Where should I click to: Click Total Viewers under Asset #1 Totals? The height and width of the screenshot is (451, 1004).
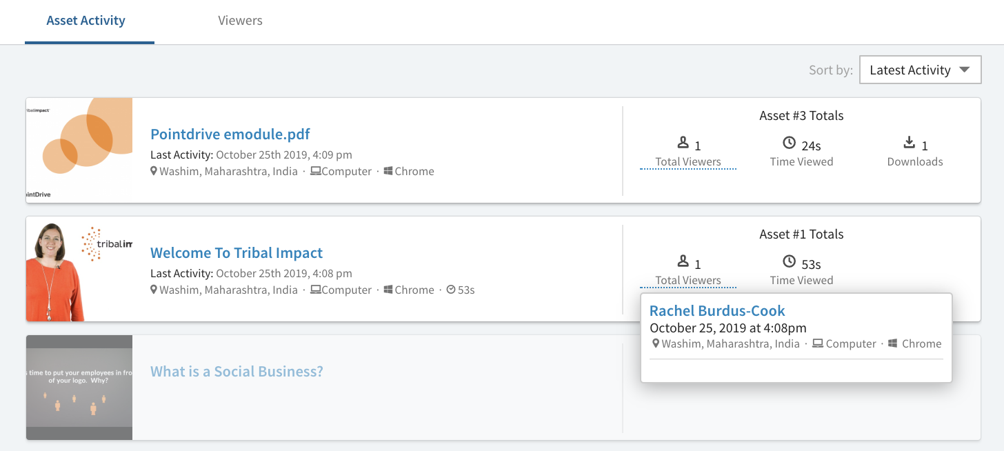(x=688, y=280)
